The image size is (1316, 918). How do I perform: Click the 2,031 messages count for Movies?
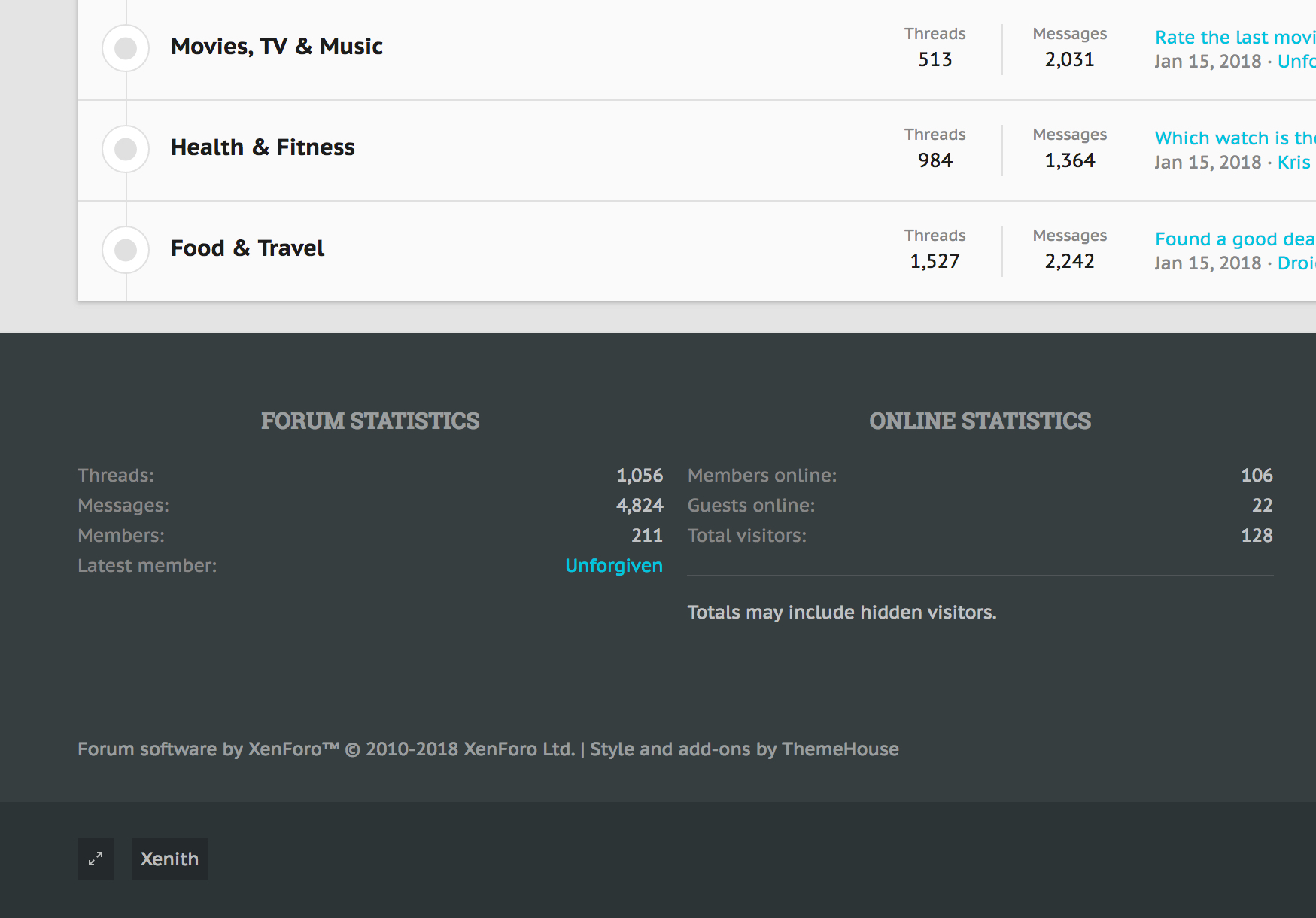pos(1069,59)
